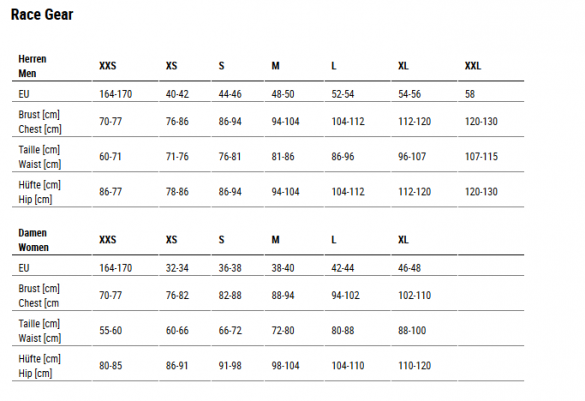Click Women's waist value 55-60
Screen dimensions: 585x401
(110, 330)
